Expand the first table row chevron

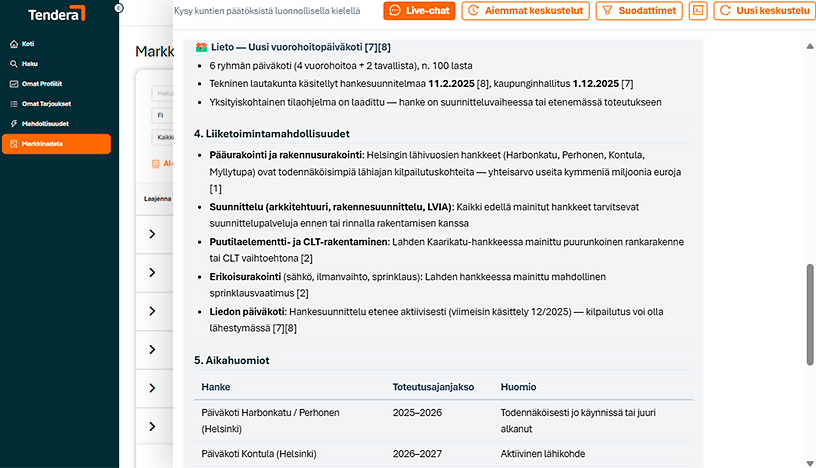pyautogui.click(x=153, y=234)
